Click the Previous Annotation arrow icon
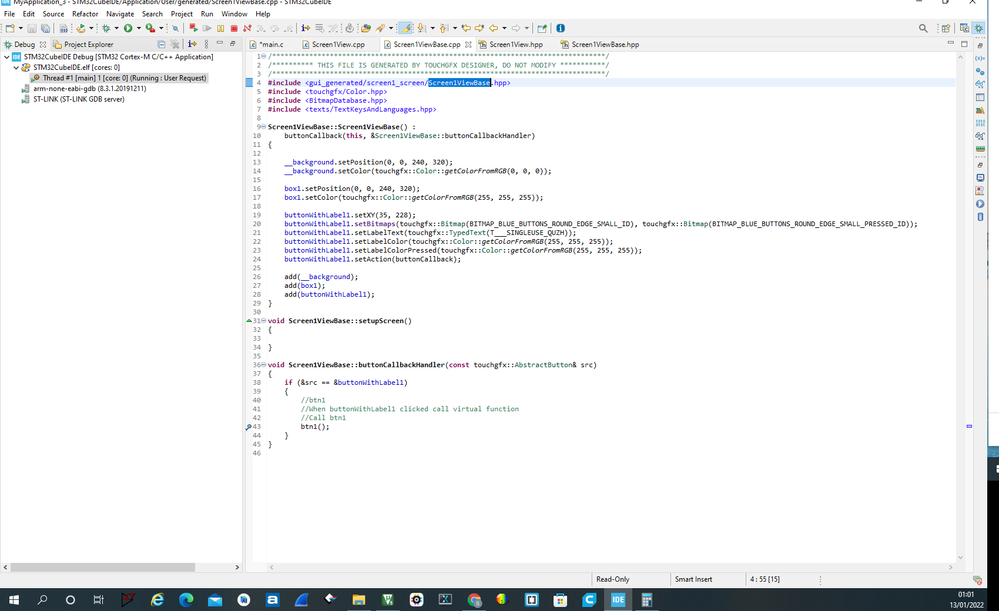The image size is (999, 611). point(443,28)
